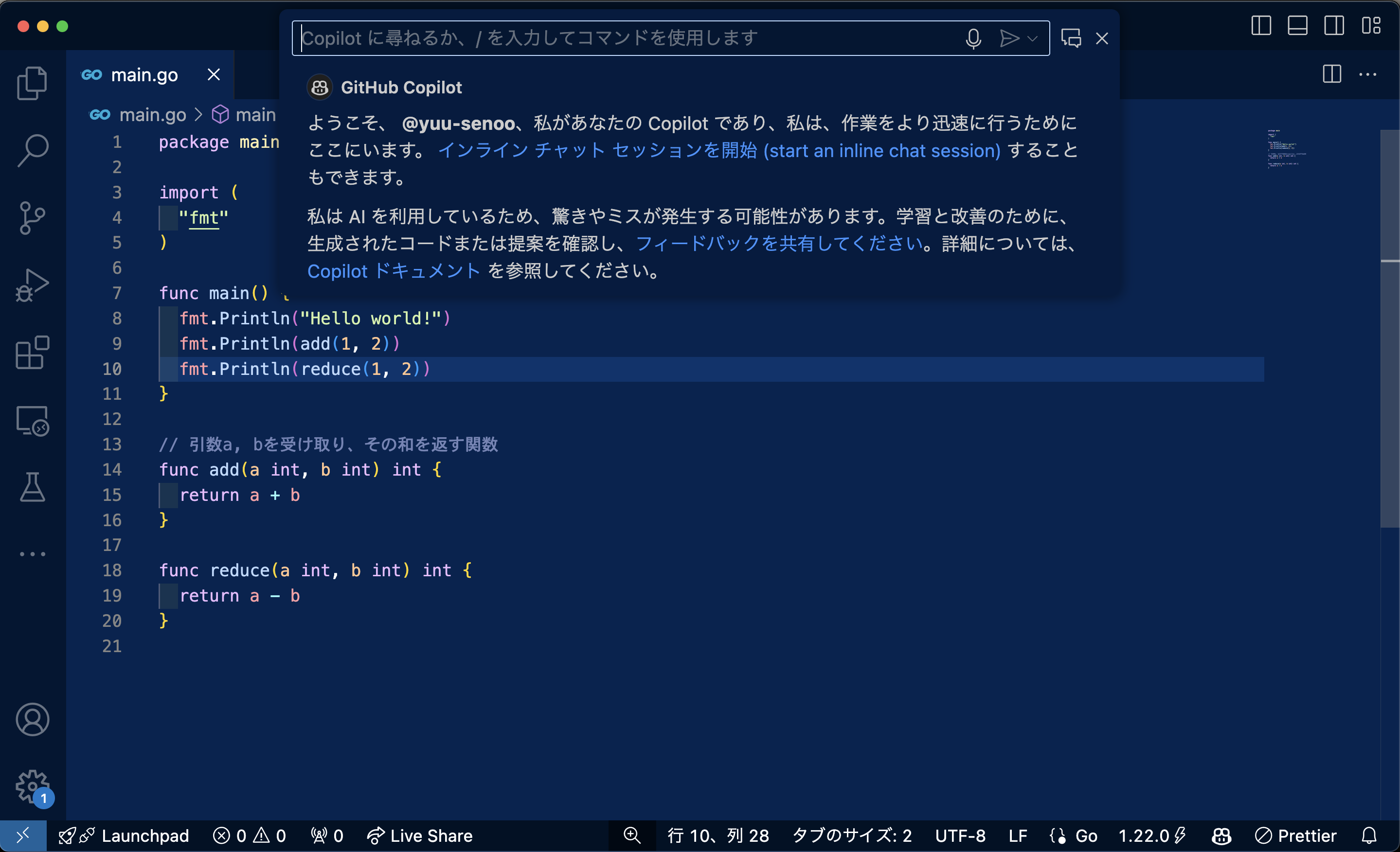Image resolution: width=1400 pixels, height=852 pixels.
Task: Expand additional views ellipsis in activity bar
Action: click(x=33, y=554)
